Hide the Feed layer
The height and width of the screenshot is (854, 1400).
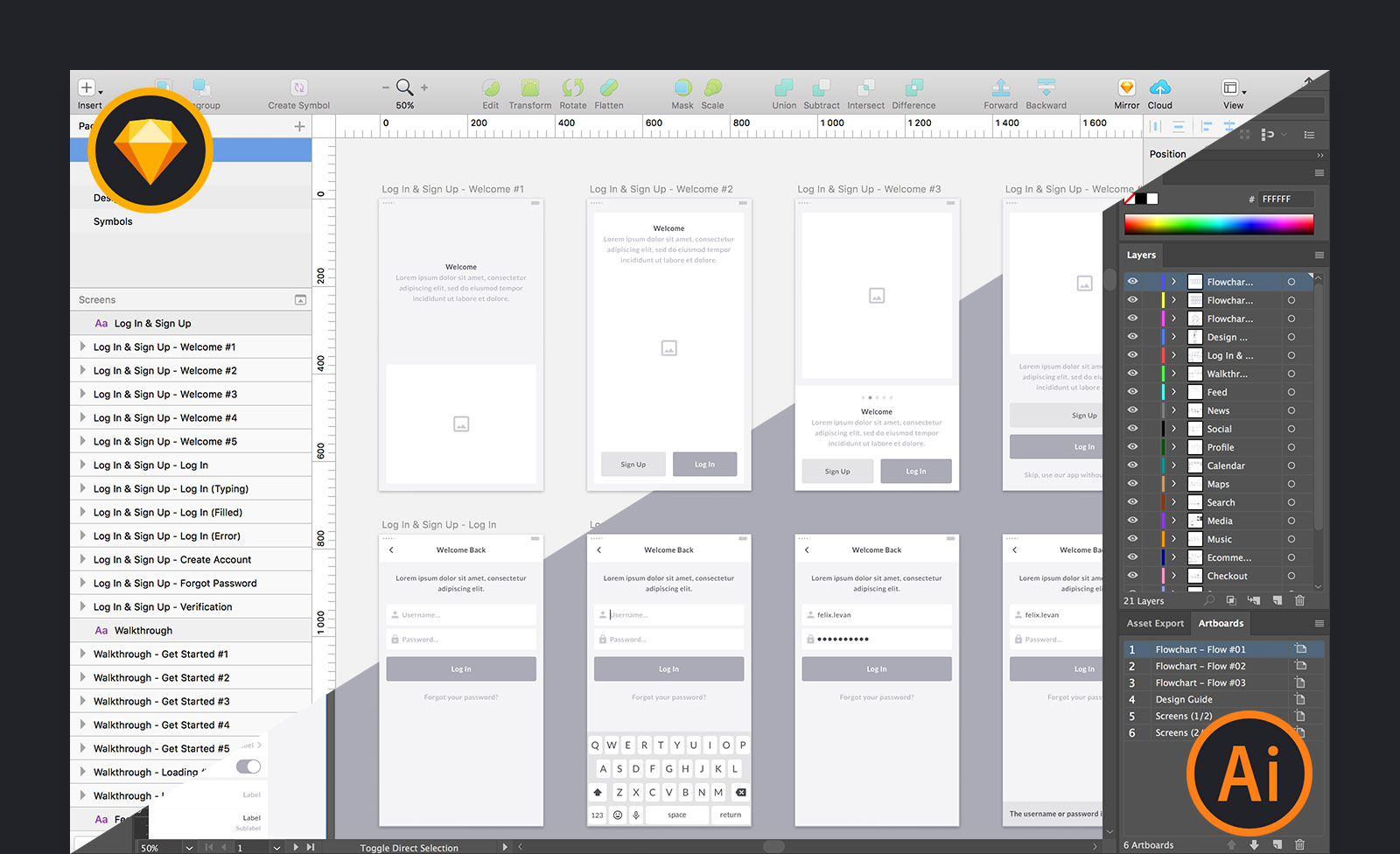click(1132, 391)
